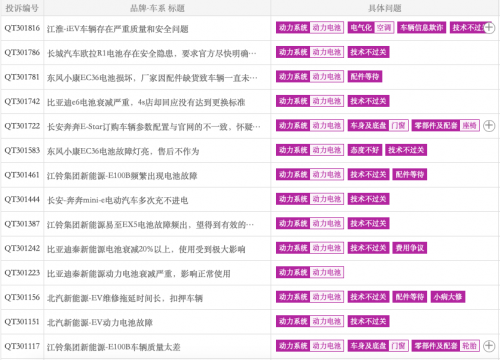Open the 江铃集团新能源易至EX5电池故障频出 complaint

pos(150,225)
